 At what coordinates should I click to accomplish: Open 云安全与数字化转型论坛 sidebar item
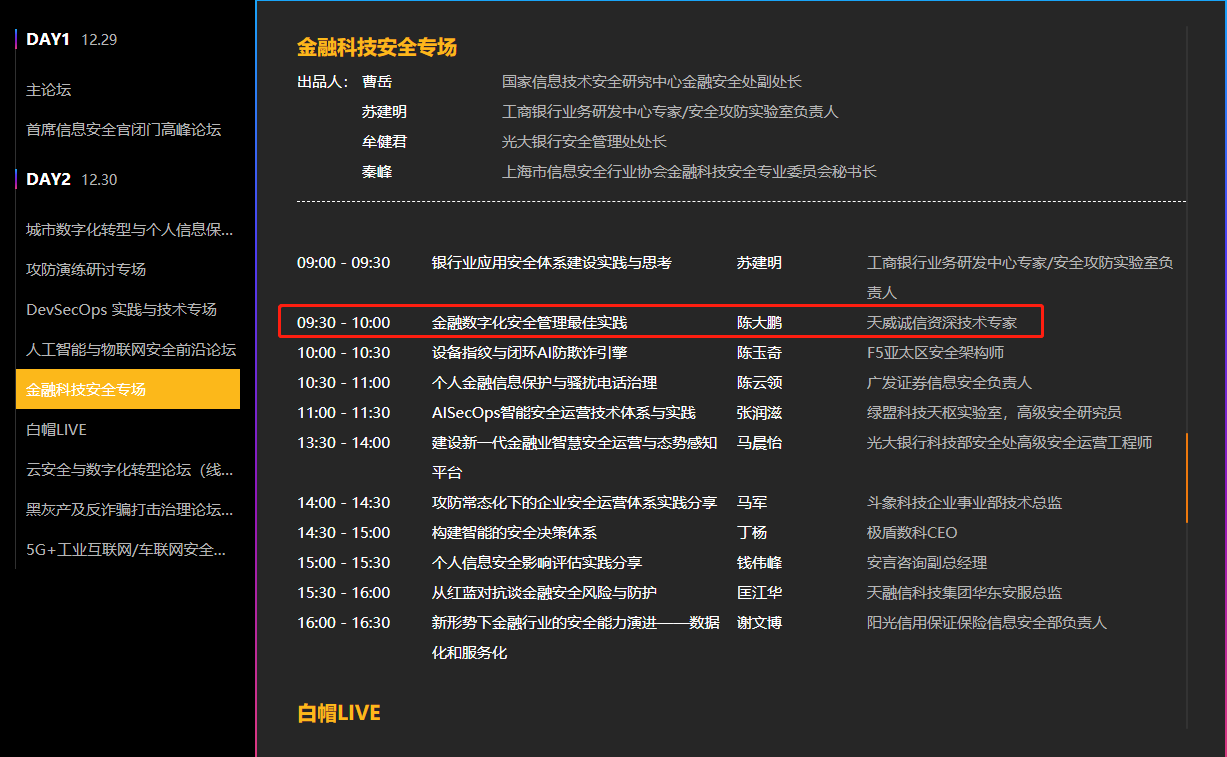(128, 470)
